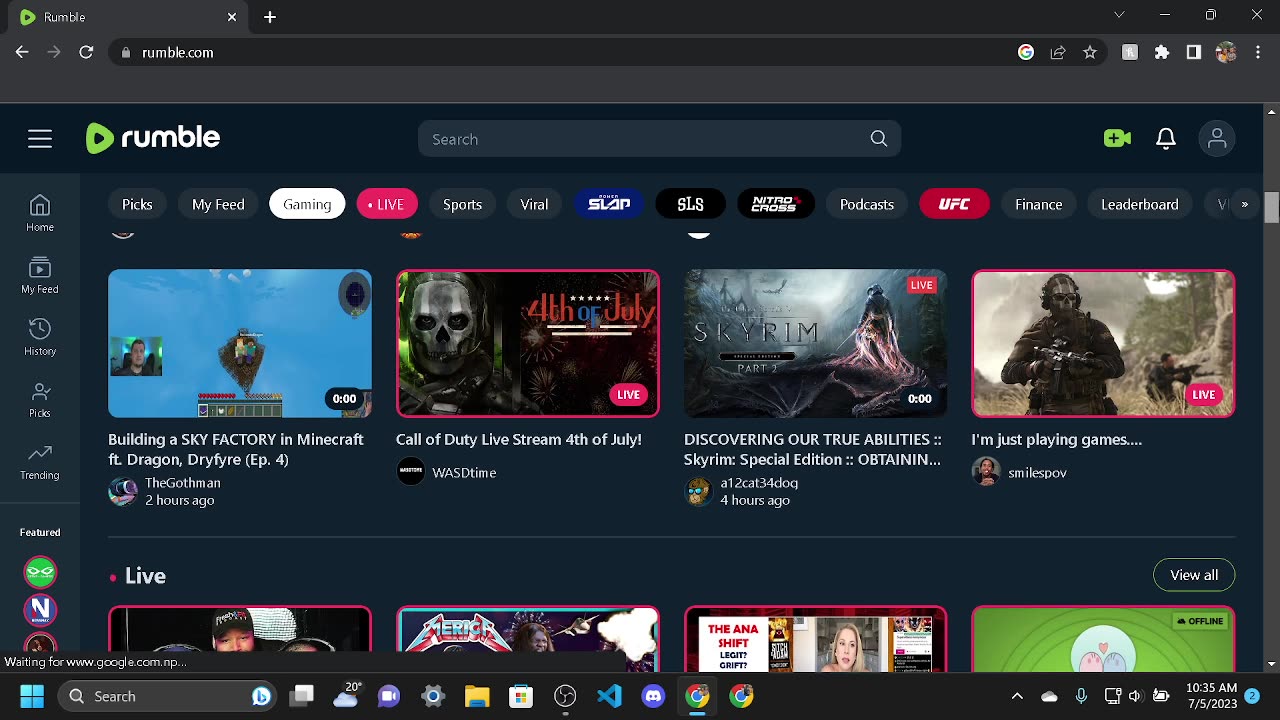Open the green featured channel icon

(x=40, y=572)
